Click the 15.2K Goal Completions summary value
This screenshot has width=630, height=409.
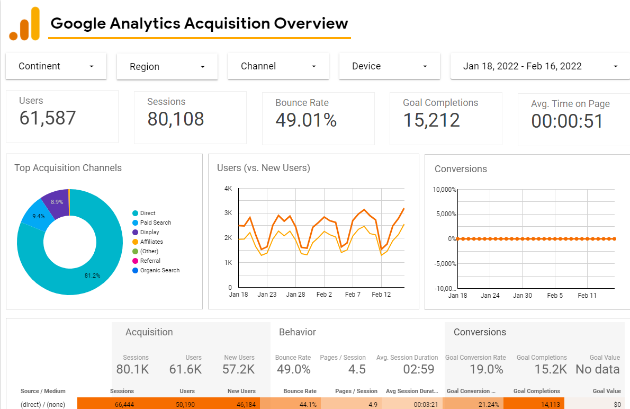click(550, 369)
